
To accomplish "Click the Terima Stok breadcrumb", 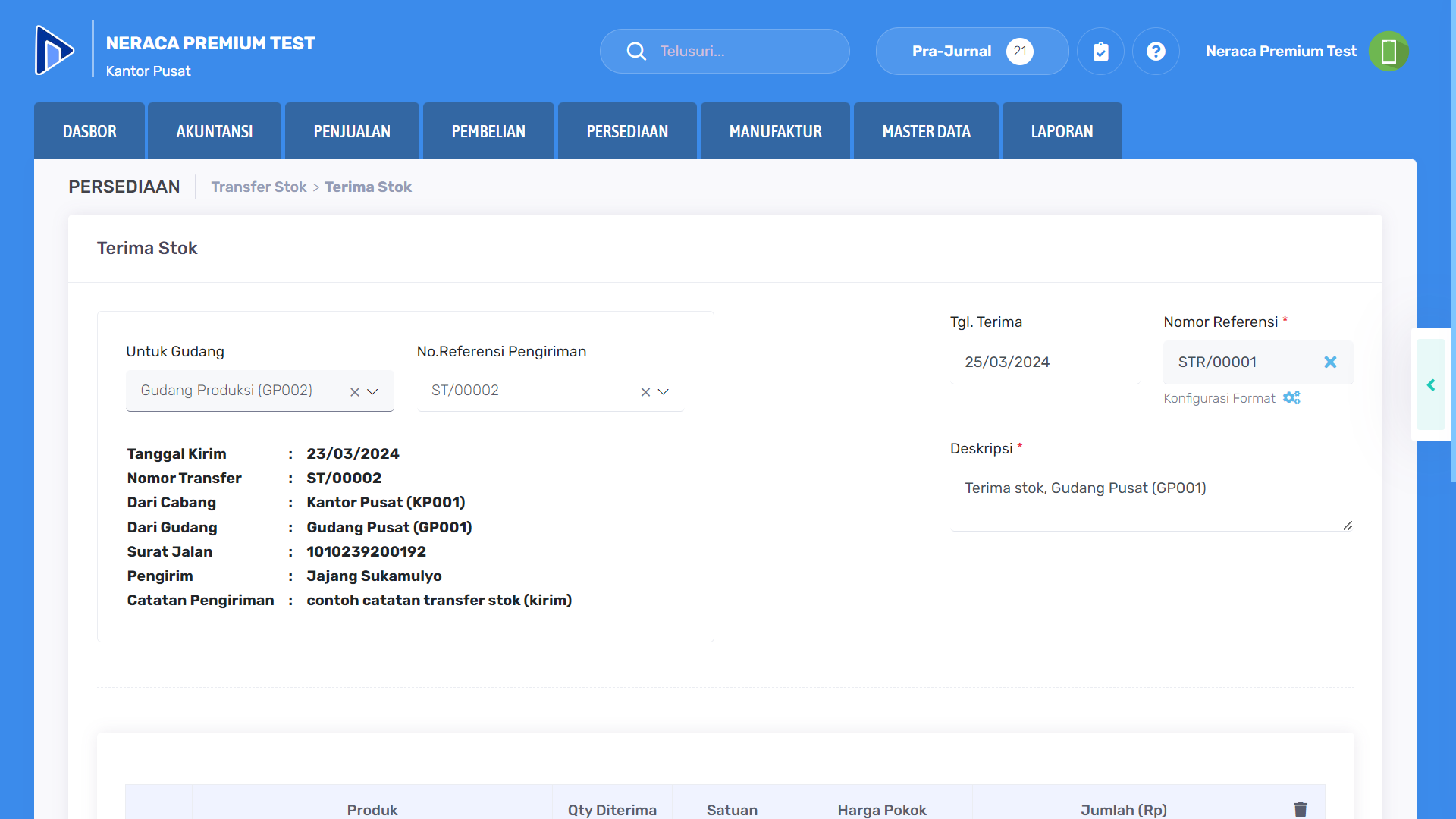I will [x=368, y=187].
